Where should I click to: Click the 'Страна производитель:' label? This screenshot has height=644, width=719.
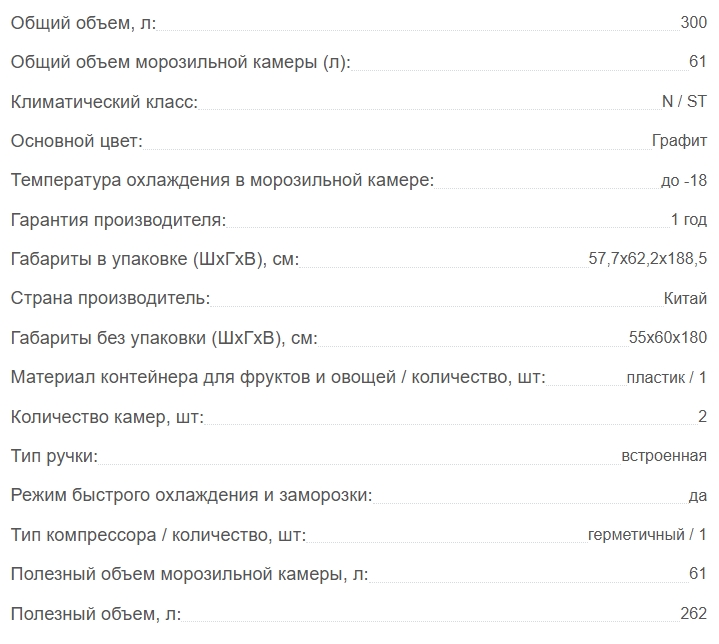[x=110, y=299]
